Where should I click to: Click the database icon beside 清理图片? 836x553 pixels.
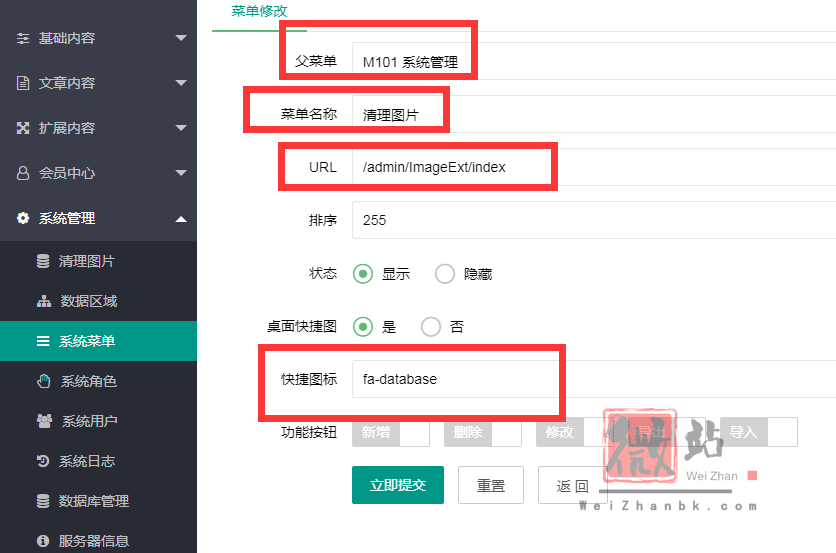(43, 261)
